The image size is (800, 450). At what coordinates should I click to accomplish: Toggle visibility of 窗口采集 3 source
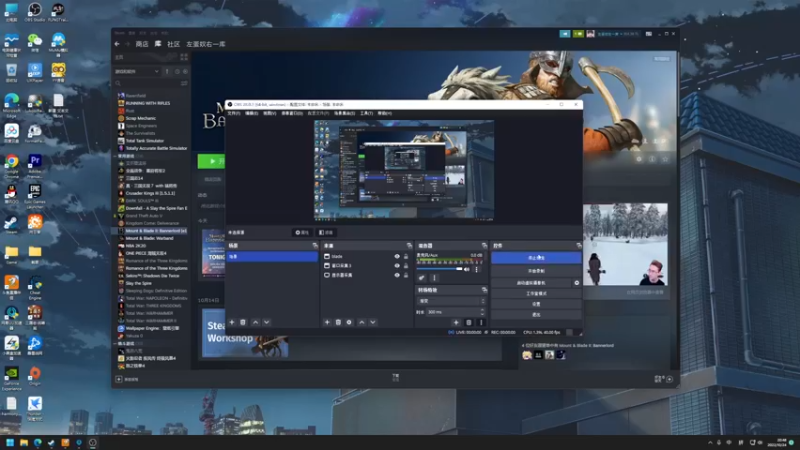397,266
